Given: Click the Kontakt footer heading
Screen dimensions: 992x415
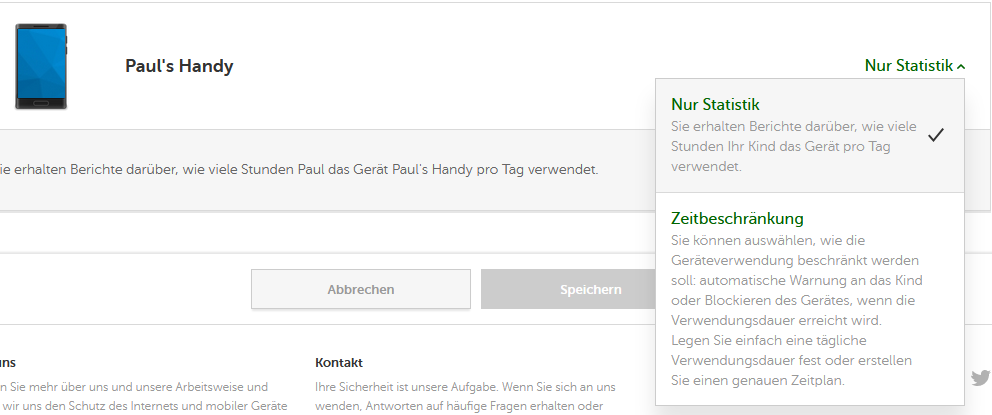Looking at the screenshot, I should (339, 362).
